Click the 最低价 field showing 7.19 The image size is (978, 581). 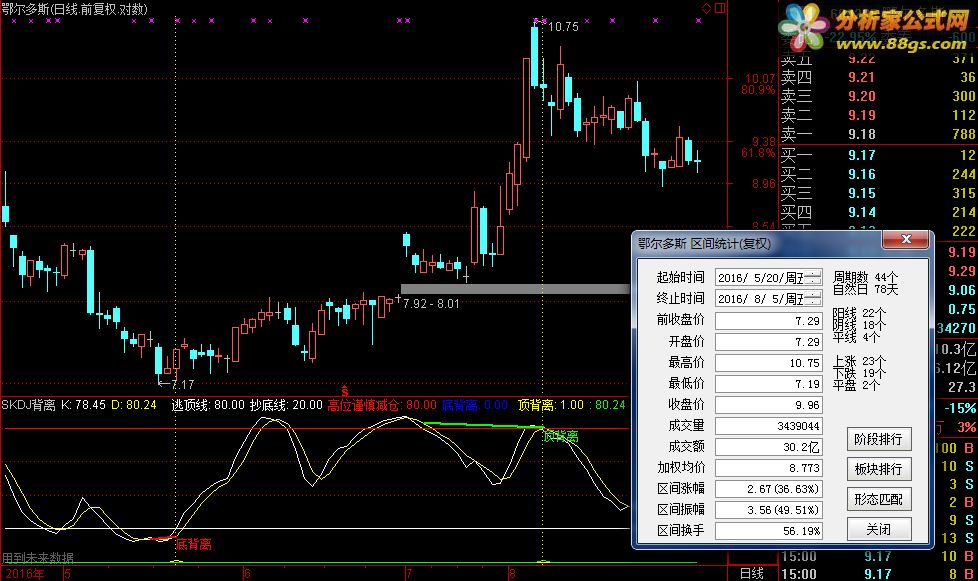point(768,383)
